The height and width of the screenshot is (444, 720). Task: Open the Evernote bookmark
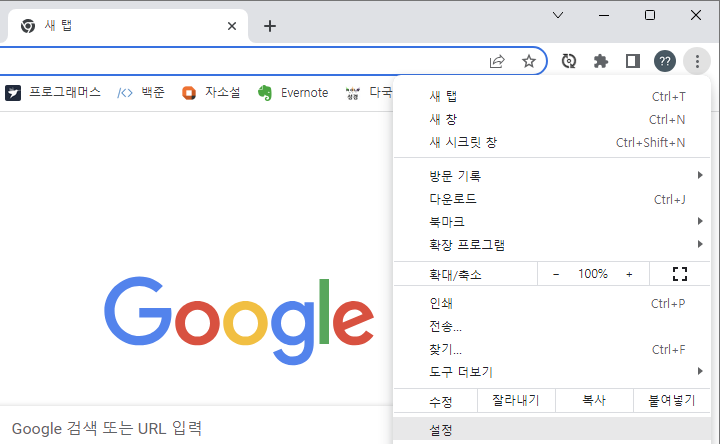[x=293, y=93]
